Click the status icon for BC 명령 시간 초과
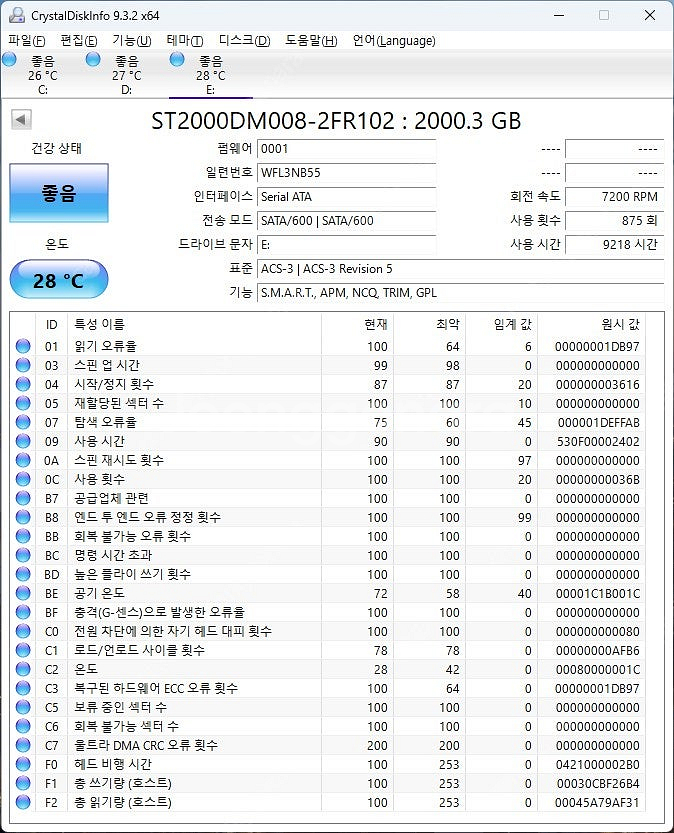Image resolution: width=674 pixels, height=833 pixels. point(23,555)
